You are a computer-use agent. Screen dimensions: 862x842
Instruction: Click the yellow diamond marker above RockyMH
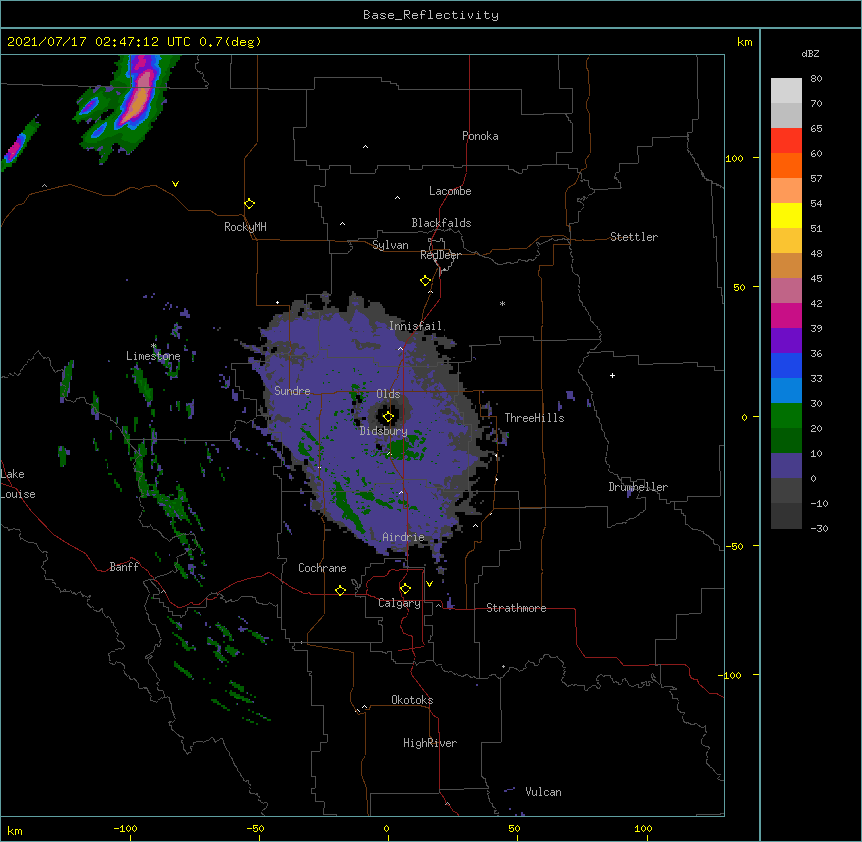coord(249,204)
